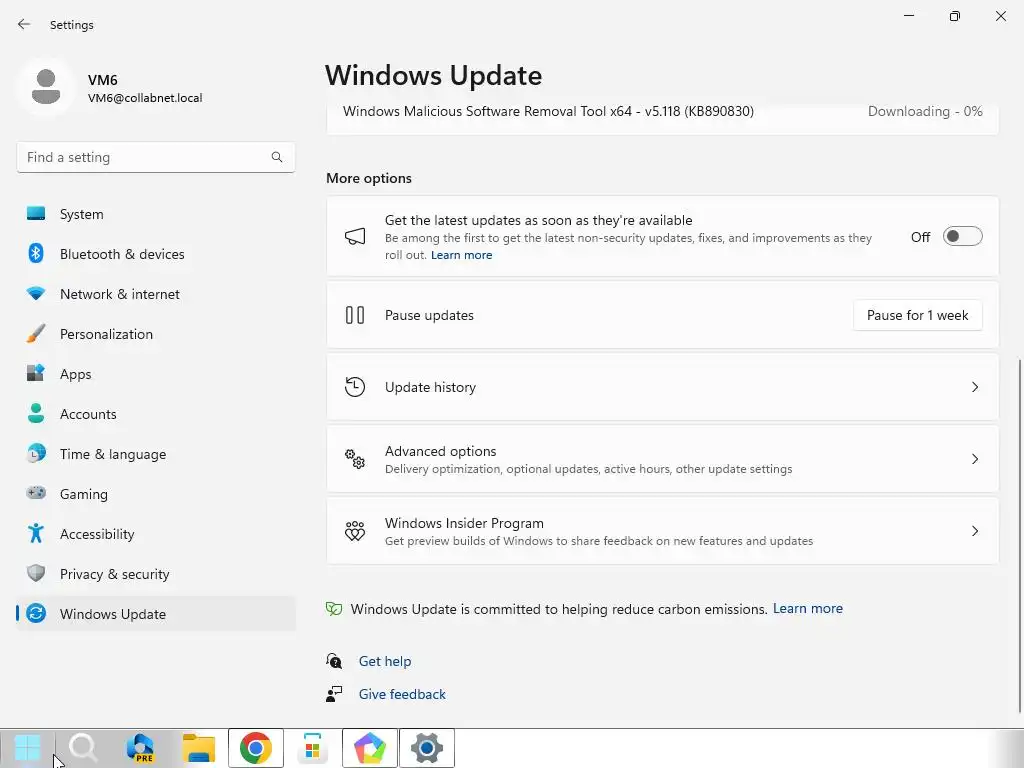Click VM6@collabnet.local account text
The height and width of the screenshot is (768, 1024).
coord(145,98)
